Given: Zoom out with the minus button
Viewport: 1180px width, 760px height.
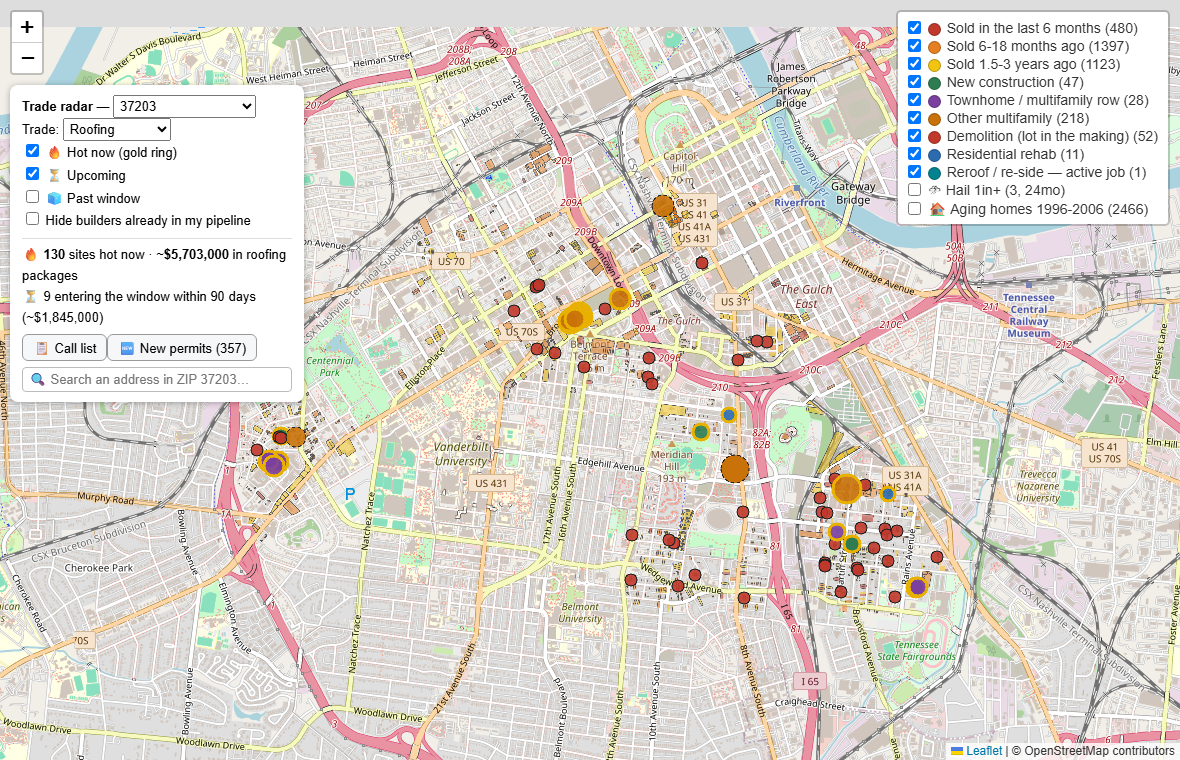Looking at the screenshot, I should pos(27,58).
